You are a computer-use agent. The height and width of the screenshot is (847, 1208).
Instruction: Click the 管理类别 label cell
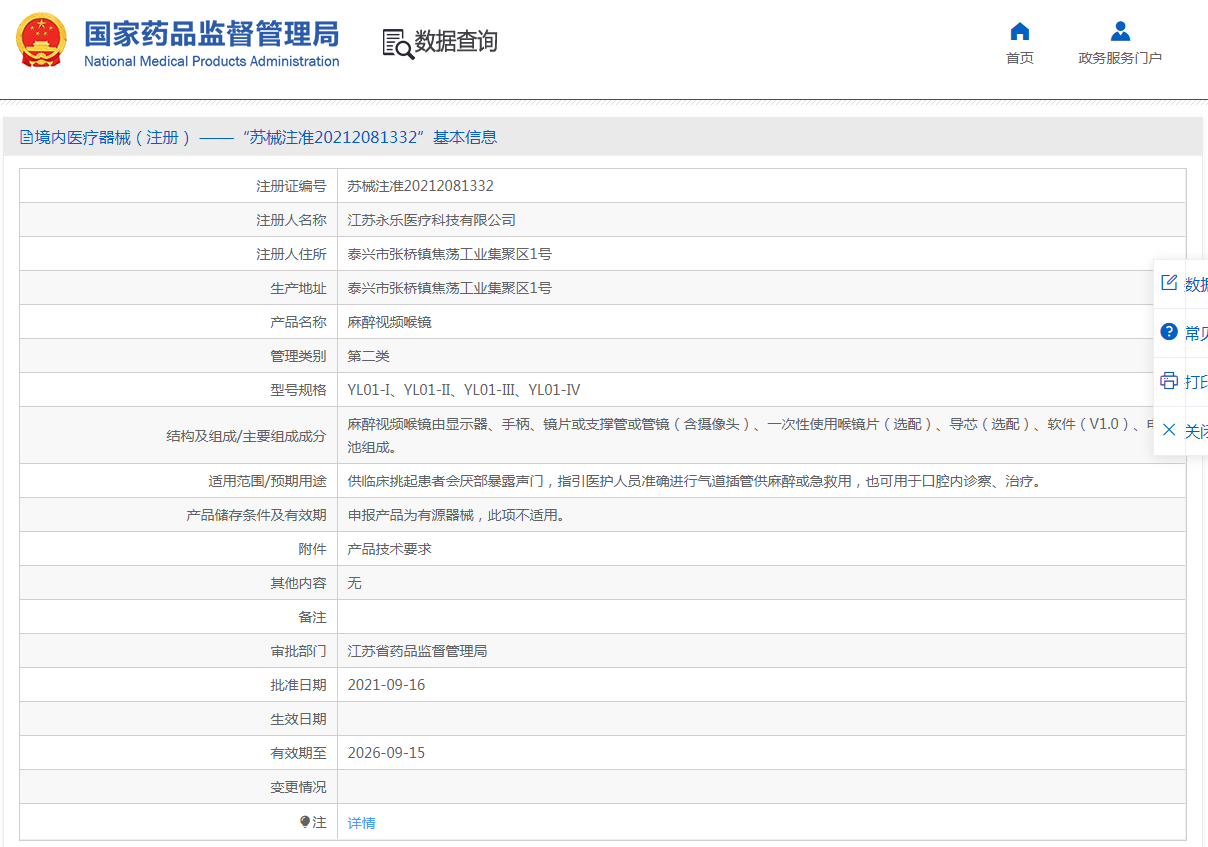pyautogui.click(x=178, y=356)
